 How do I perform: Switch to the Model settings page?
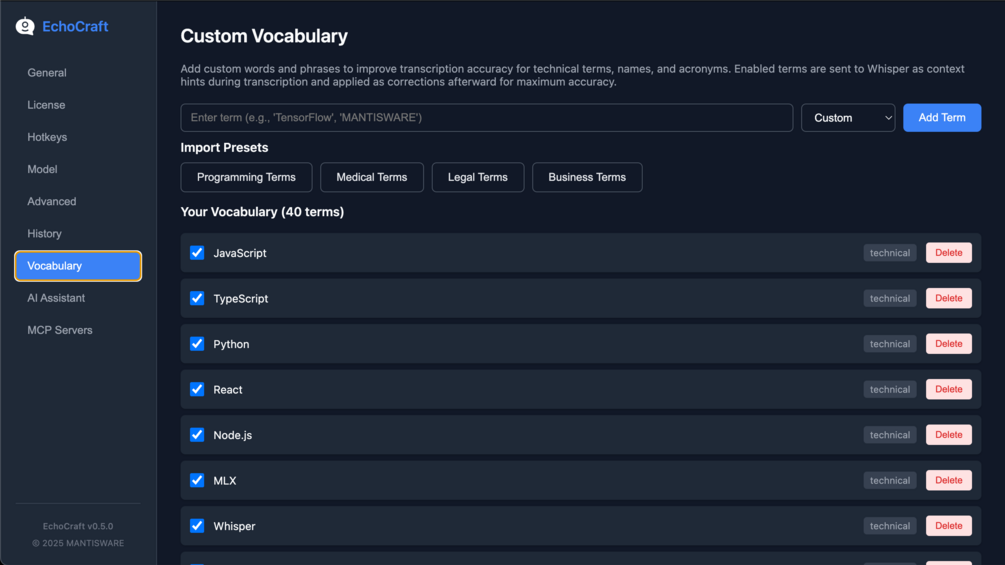[42, 169]
